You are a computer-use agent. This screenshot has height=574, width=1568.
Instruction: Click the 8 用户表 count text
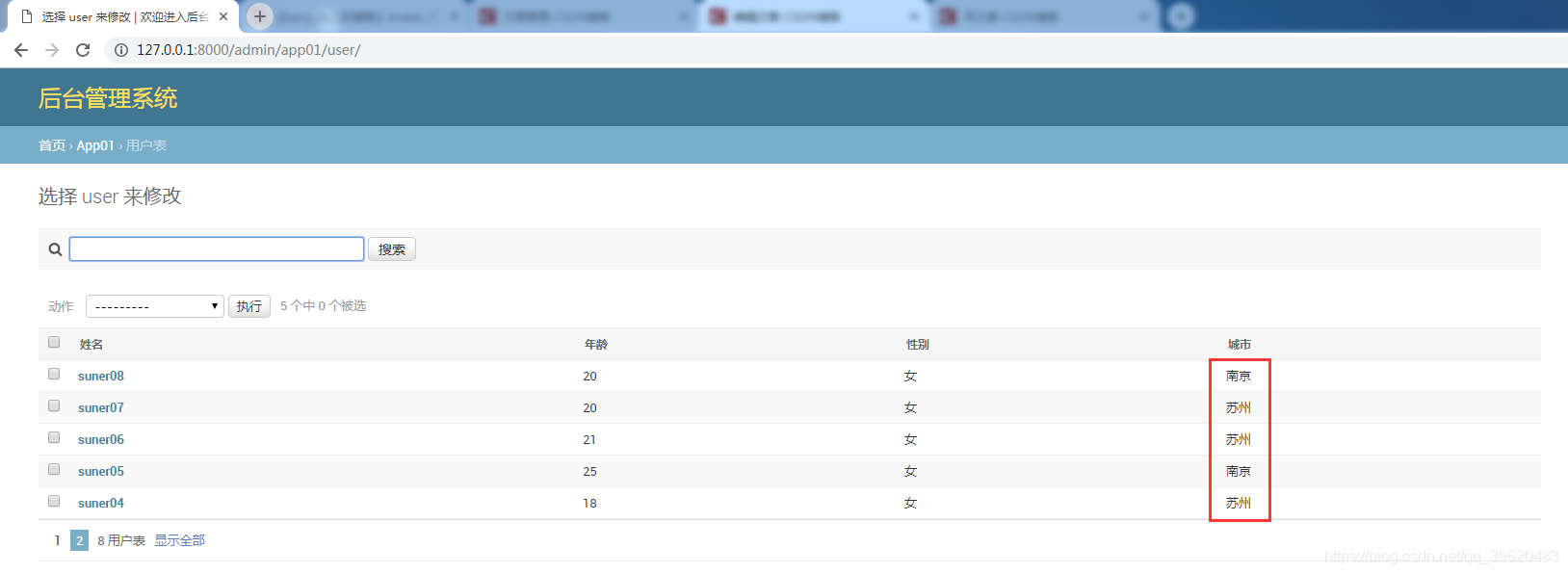tap(121, 540)
